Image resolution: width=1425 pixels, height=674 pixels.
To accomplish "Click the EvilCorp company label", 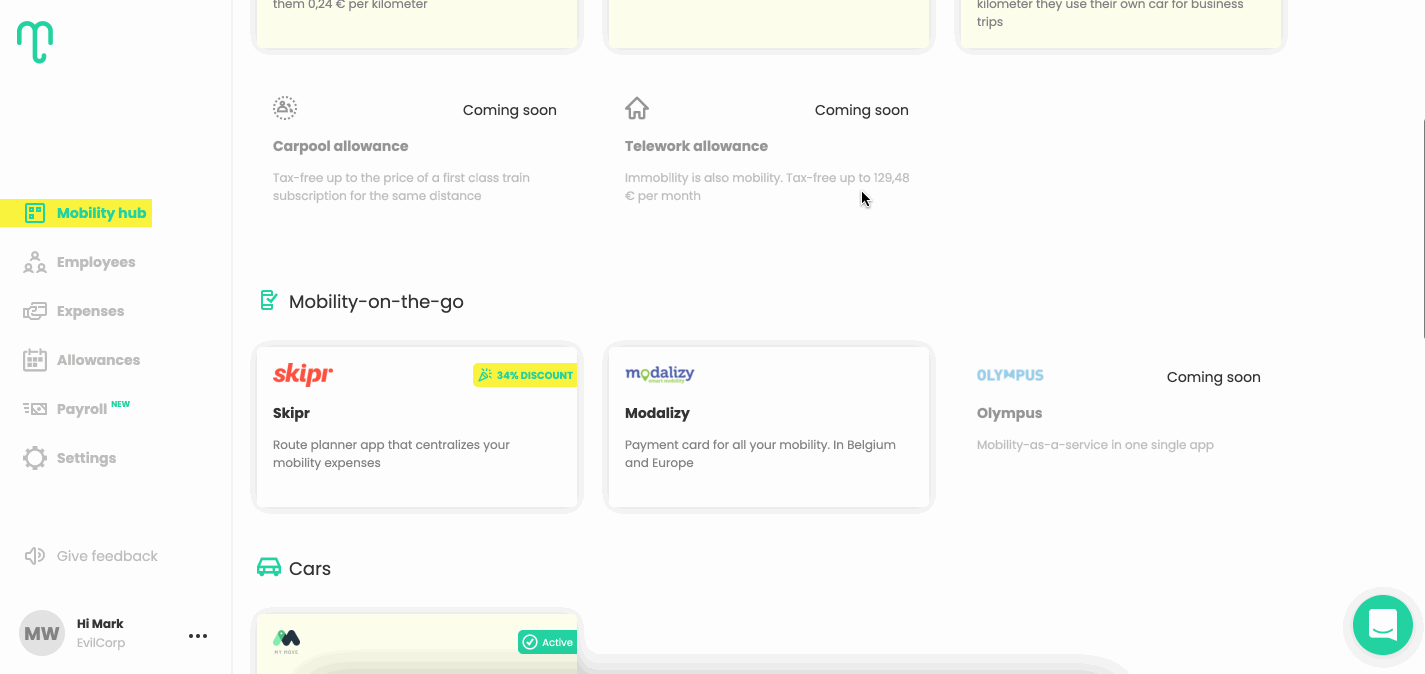I will (101, 643).
